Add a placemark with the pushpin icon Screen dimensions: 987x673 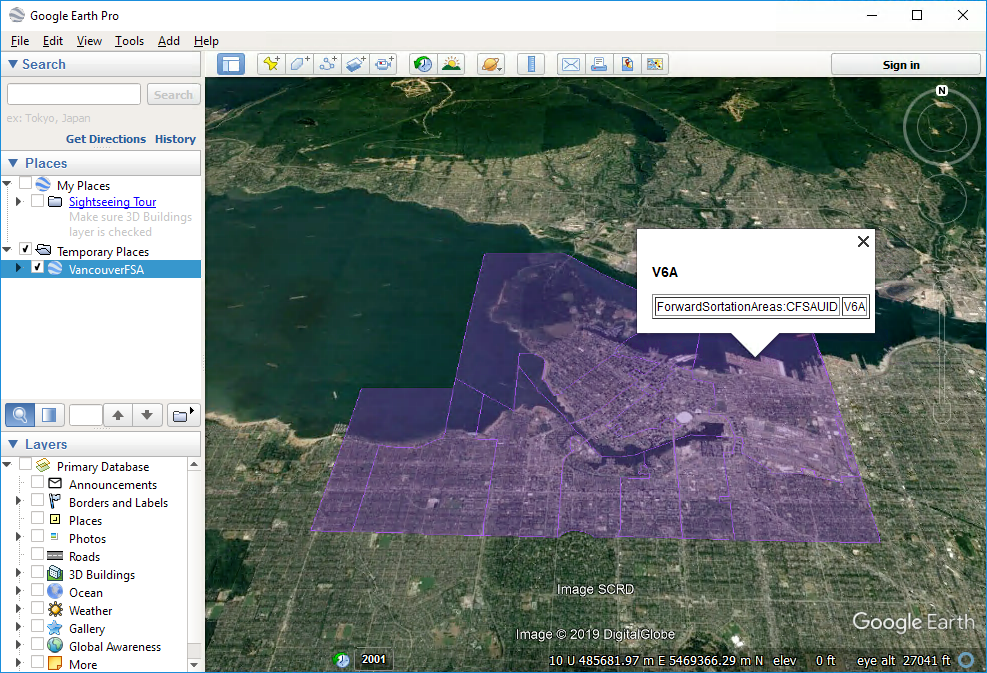click(271, 64)
